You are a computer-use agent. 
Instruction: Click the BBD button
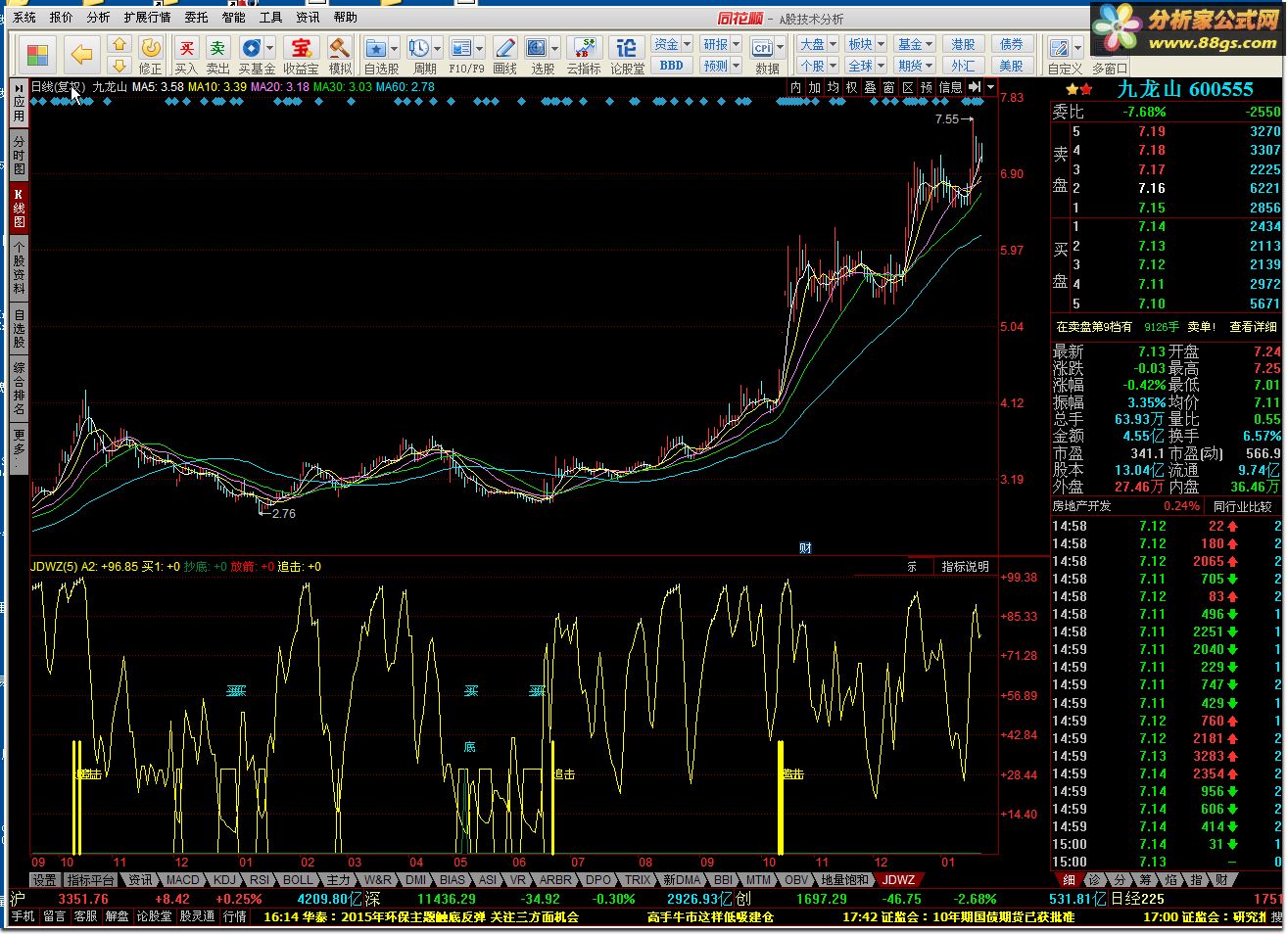(x=672, y=66)
